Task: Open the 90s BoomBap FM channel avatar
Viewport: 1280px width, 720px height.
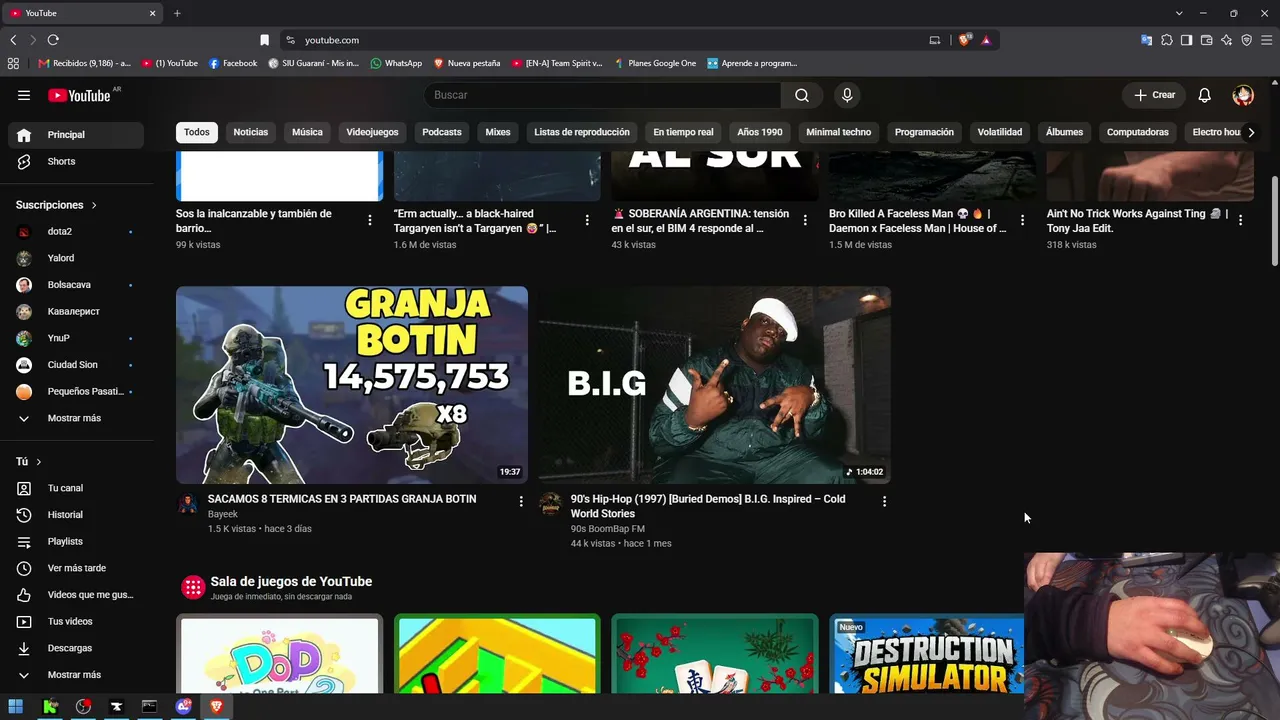Action: pyautogui.click(x=550, y=503)
